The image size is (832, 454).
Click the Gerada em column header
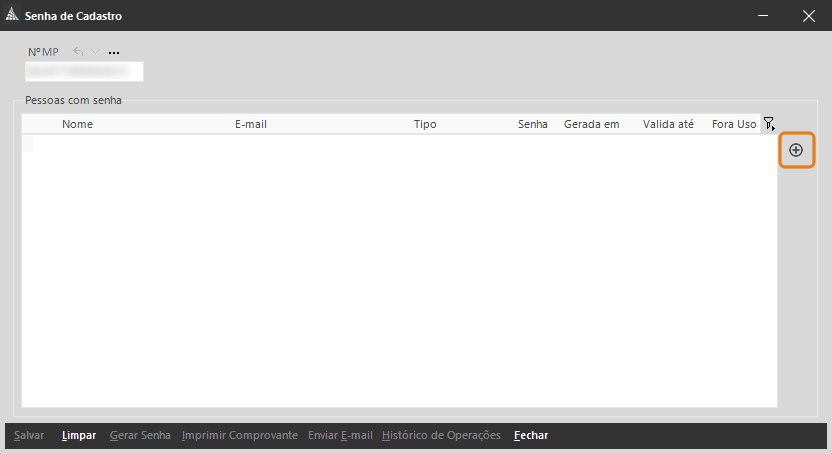[591, 124]
